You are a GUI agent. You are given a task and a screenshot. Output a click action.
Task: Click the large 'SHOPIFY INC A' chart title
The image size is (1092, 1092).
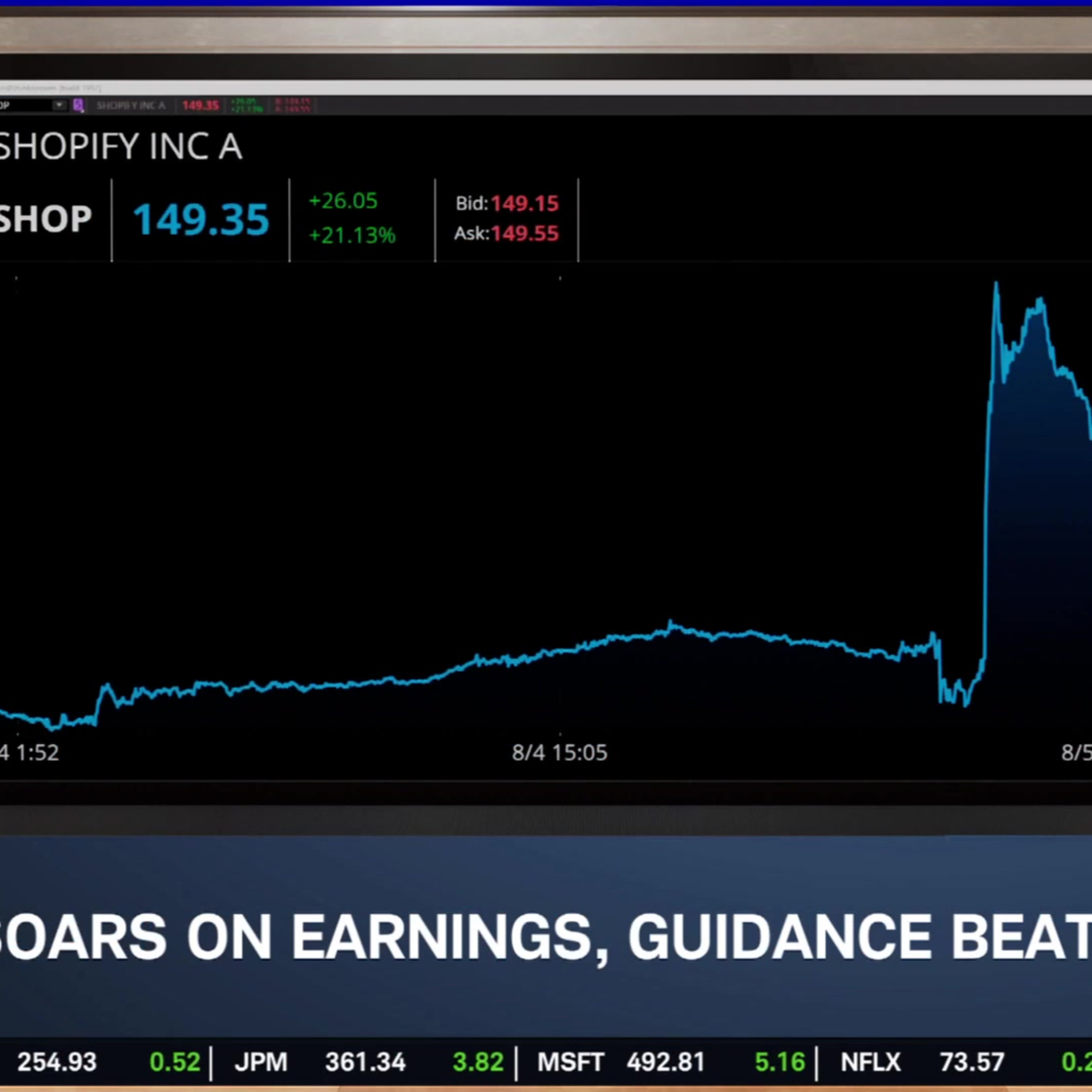(121, 147)
